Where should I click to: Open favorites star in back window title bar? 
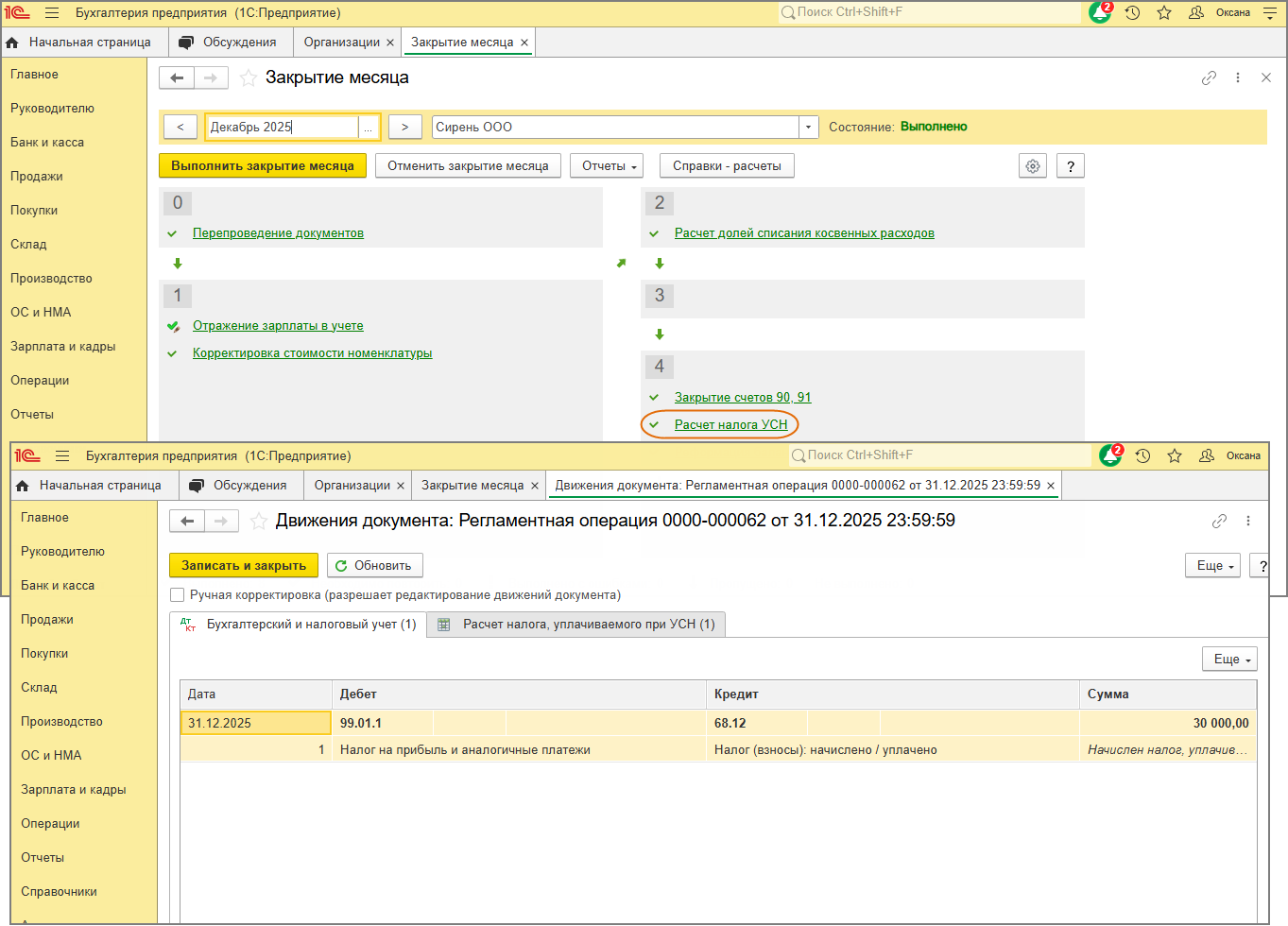pos(1164,13)
